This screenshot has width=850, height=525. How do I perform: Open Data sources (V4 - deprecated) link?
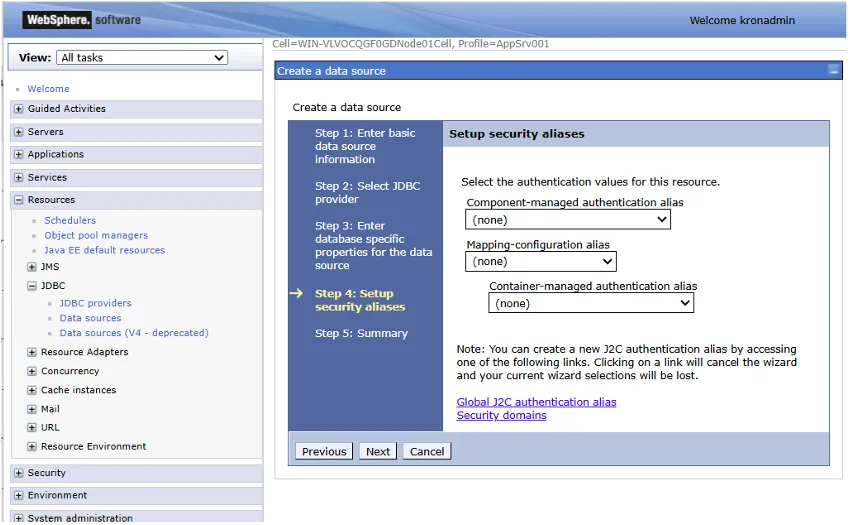pyautogui.click(x=134, y=333)
